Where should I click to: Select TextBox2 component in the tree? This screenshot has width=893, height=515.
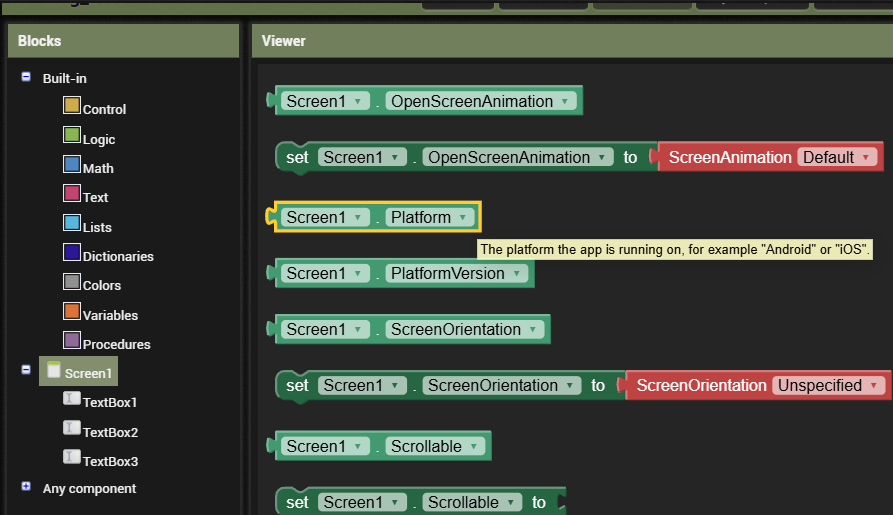110,432
